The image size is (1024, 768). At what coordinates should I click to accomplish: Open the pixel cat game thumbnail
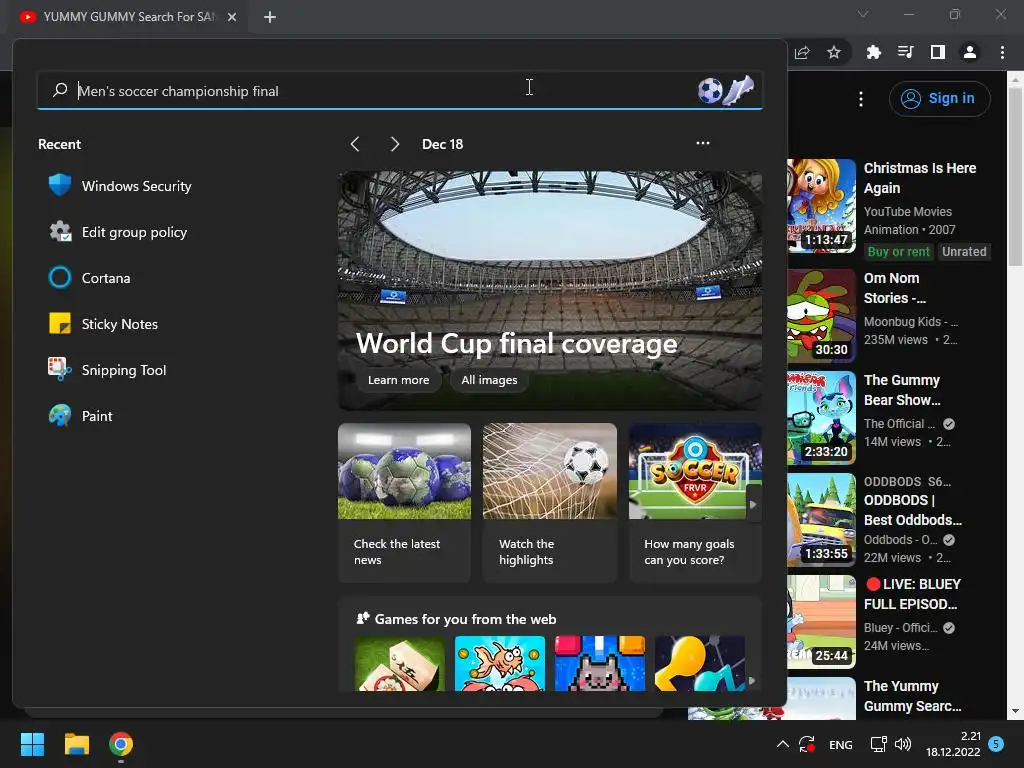pos(600,664)
